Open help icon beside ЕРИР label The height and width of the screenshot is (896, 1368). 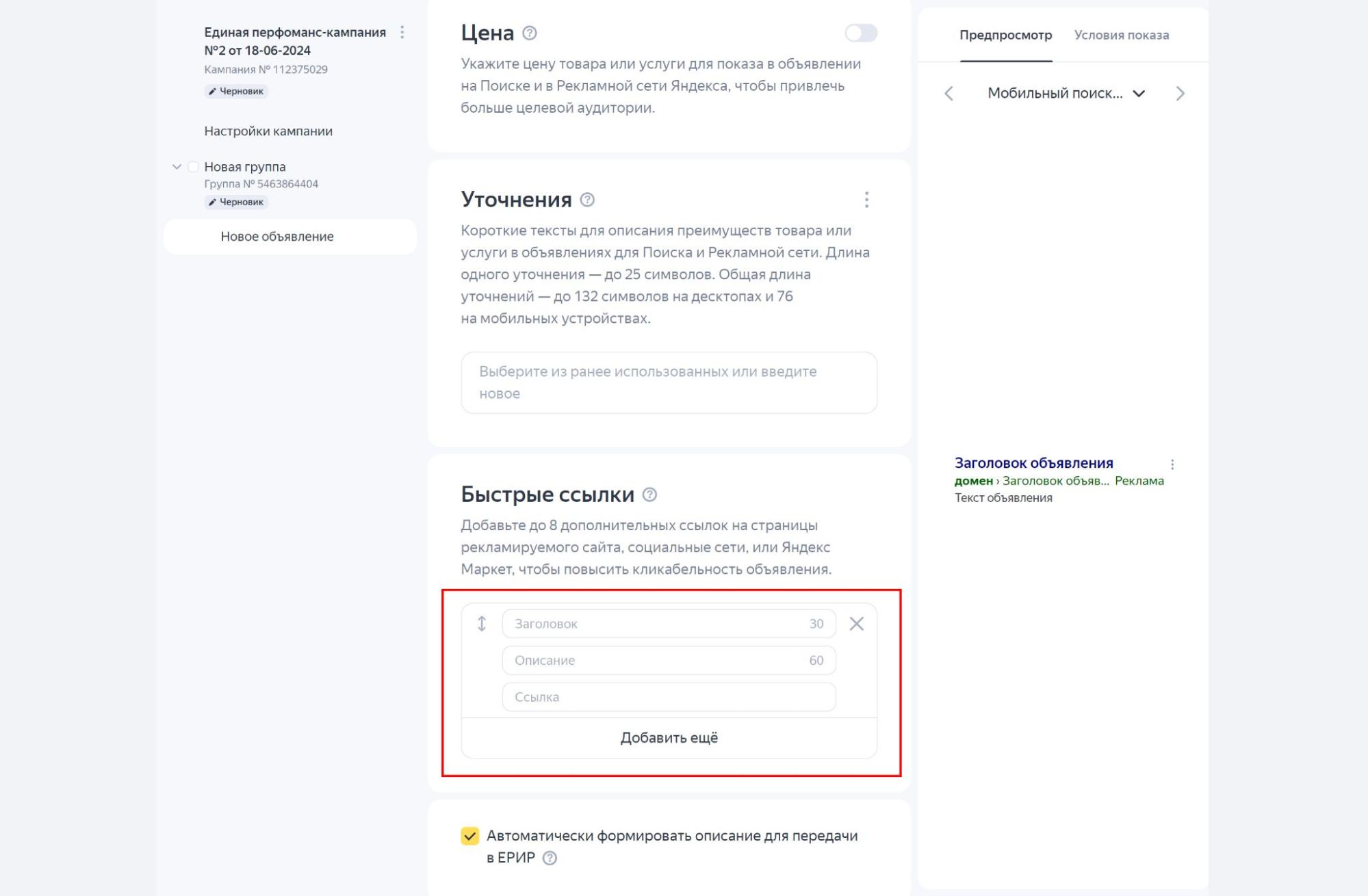(x=550, y=857)
